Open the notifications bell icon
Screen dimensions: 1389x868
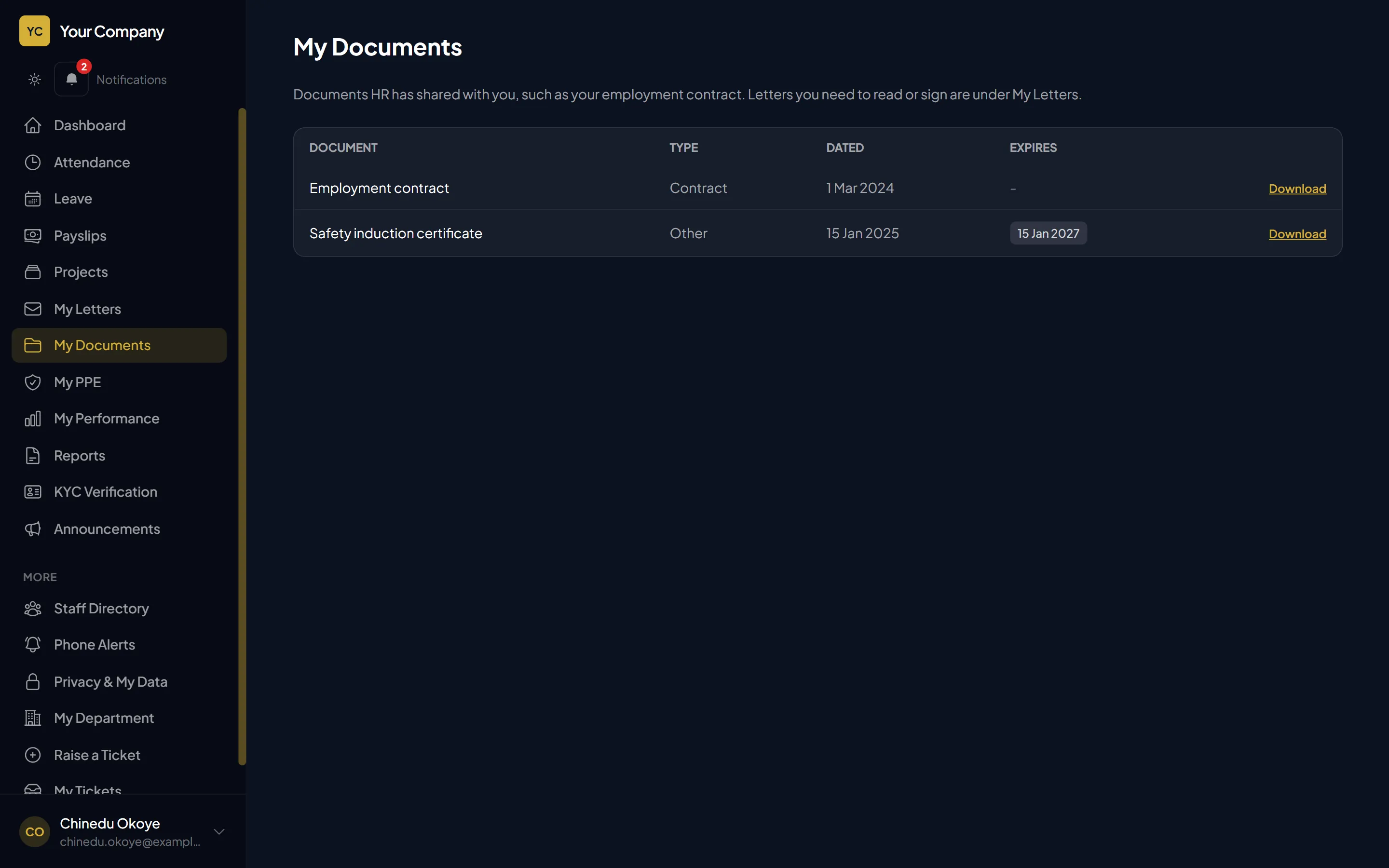click(71, 79)
